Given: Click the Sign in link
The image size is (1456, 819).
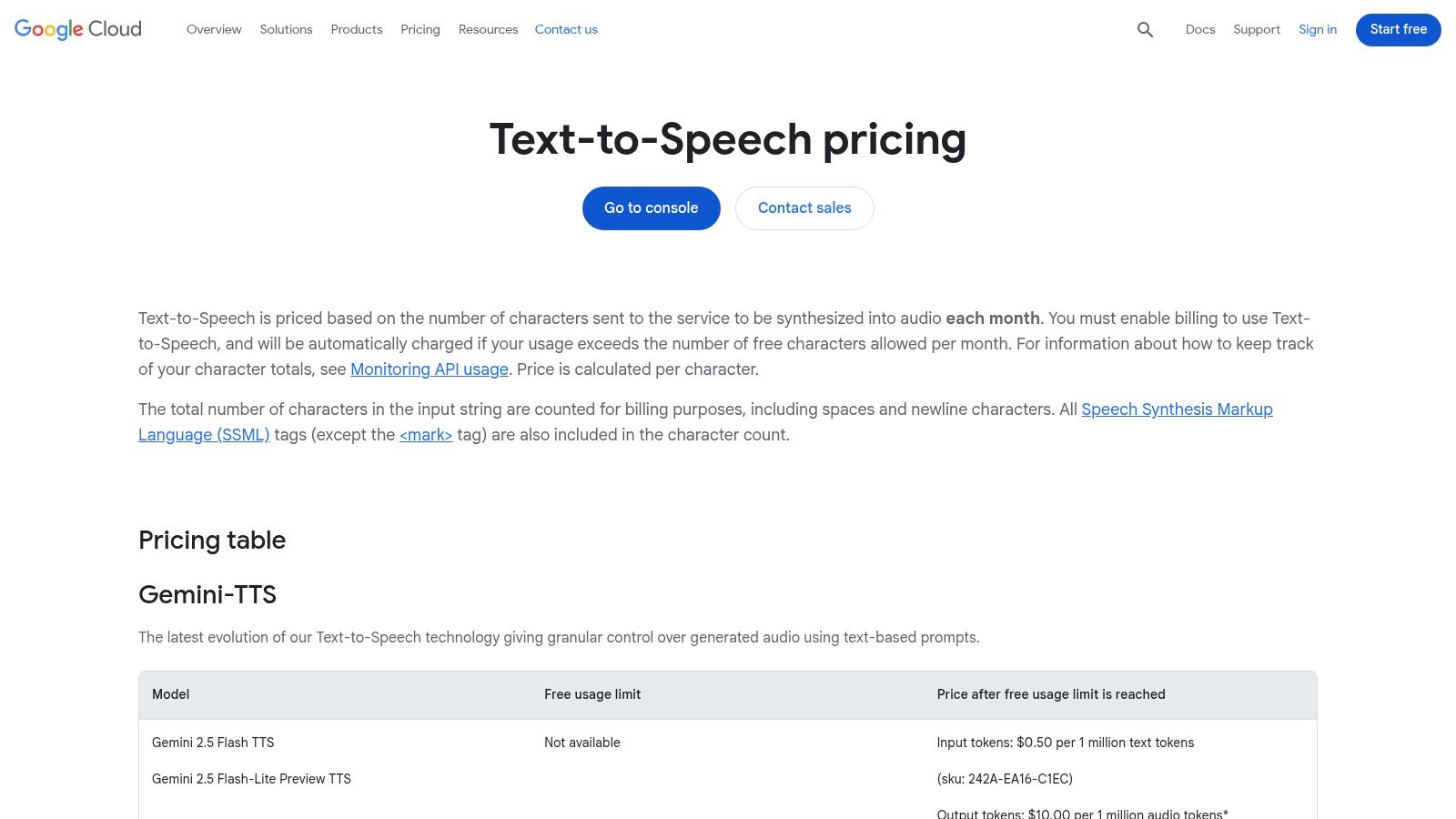Looking at the screenshot, I should point(1317,29).
